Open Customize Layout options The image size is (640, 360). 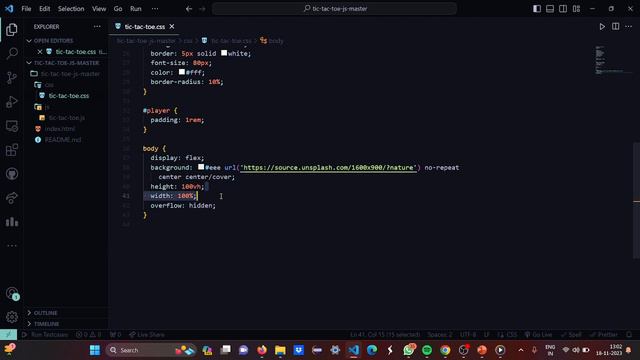pyautogui.click(x=576, y=9)
